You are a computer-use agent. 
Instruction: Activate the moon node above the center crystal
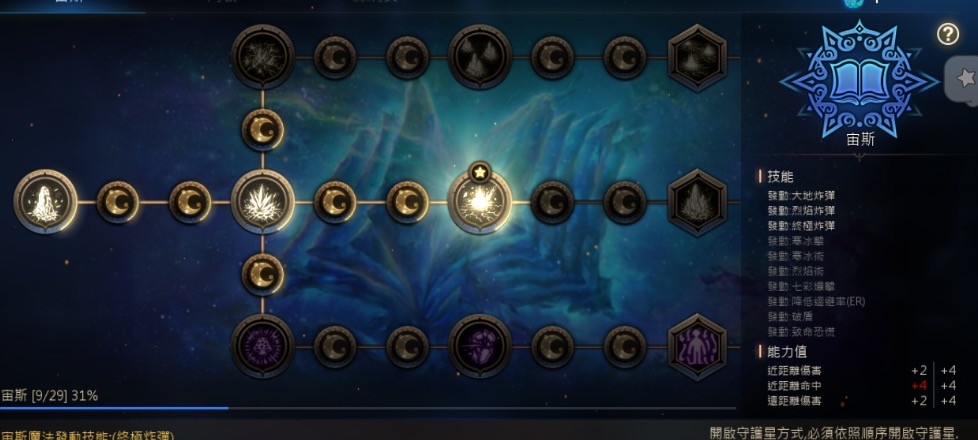(263, 130)
